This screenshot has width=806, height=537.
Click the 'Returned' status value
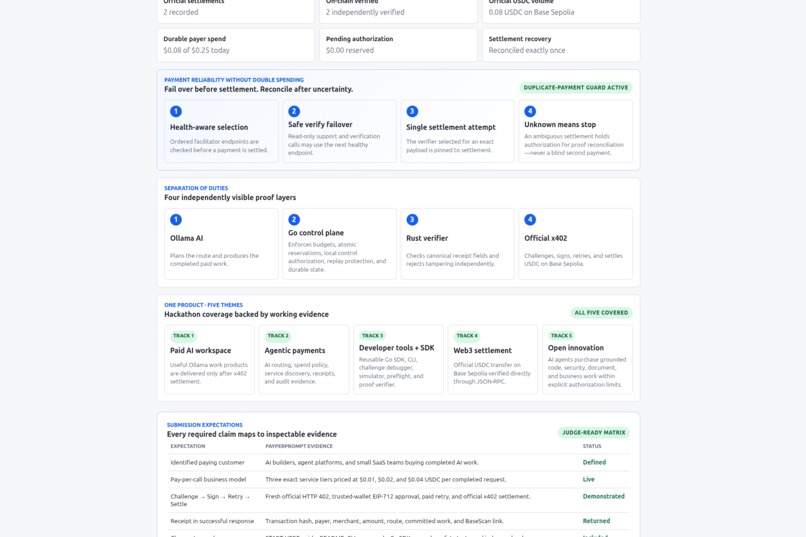596,521
